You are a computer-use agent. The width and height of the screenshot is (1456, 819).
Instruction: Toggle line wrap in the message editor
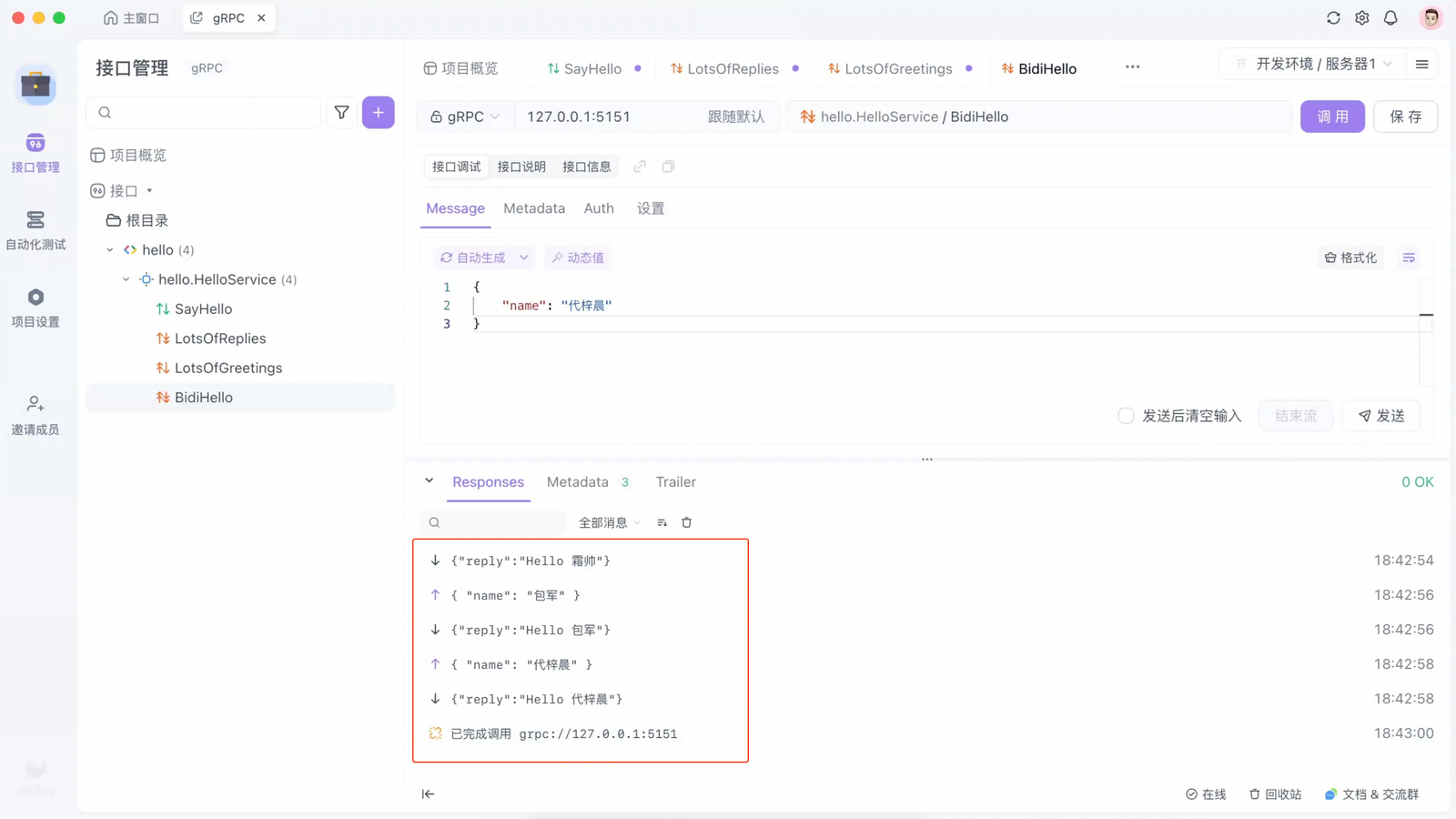[1408, 258]
